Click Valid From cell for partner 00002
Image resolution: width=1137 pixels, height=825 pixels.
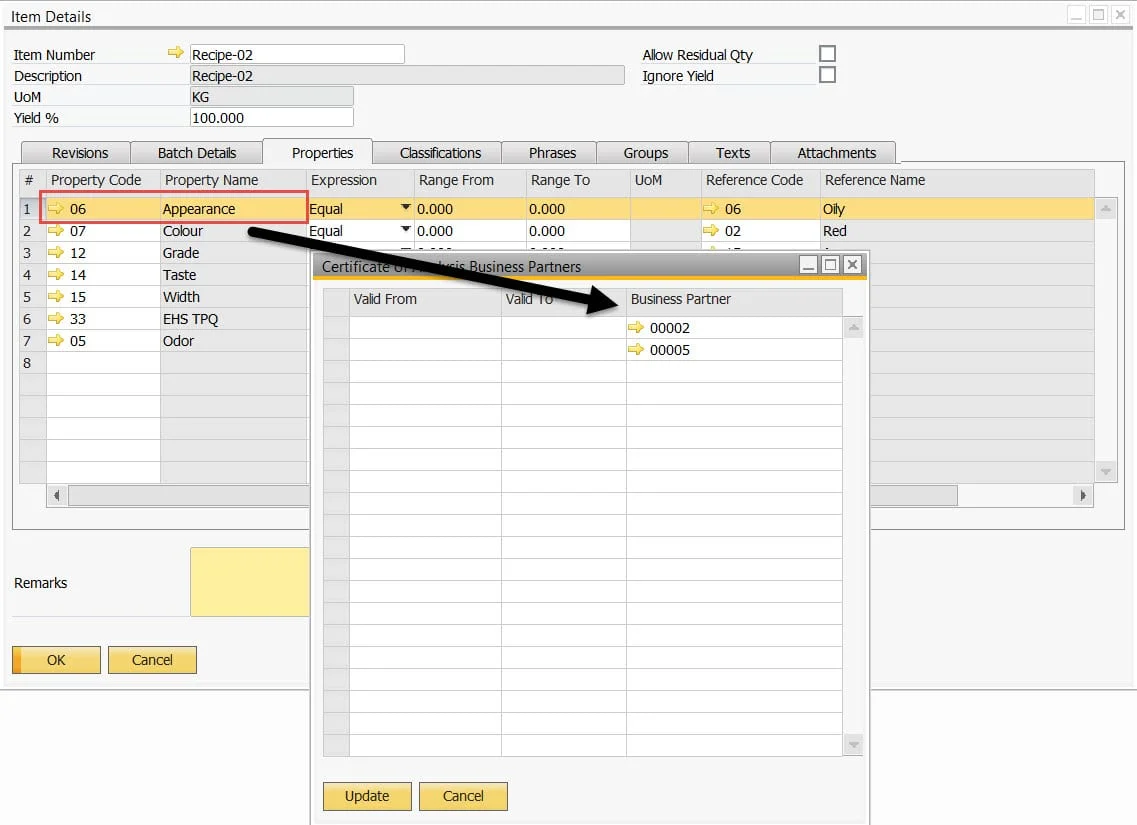tap(425, 328)
